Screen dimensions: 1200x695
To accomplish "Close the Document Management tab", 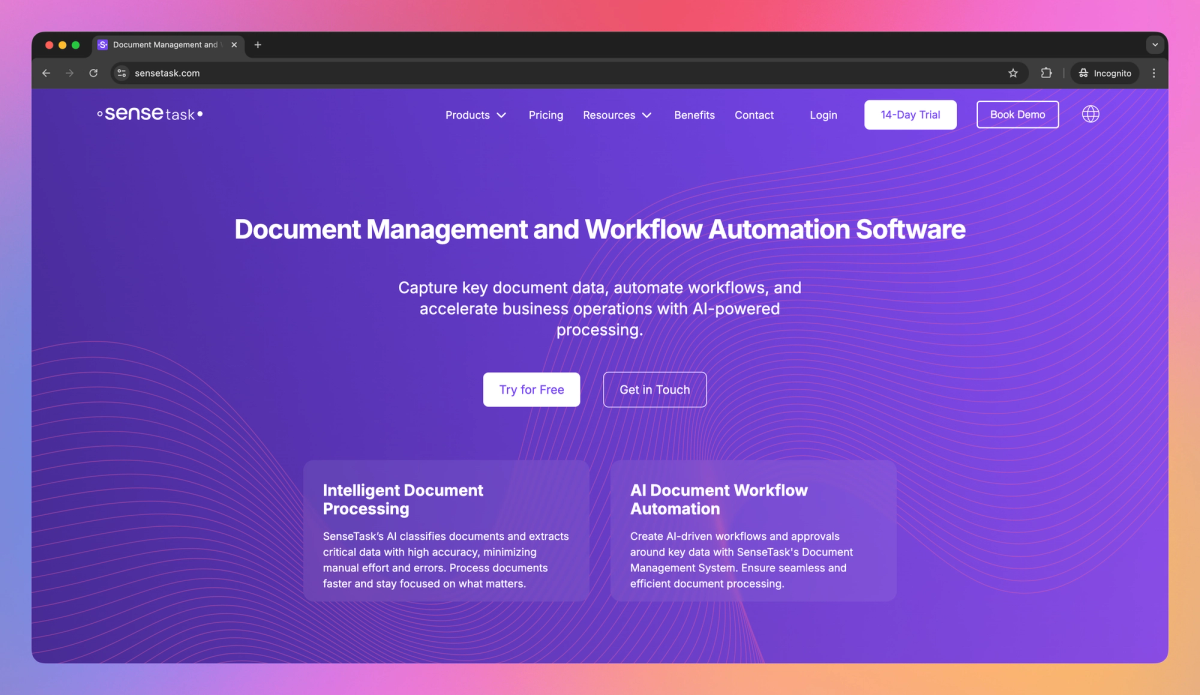I will click(234, 45).
